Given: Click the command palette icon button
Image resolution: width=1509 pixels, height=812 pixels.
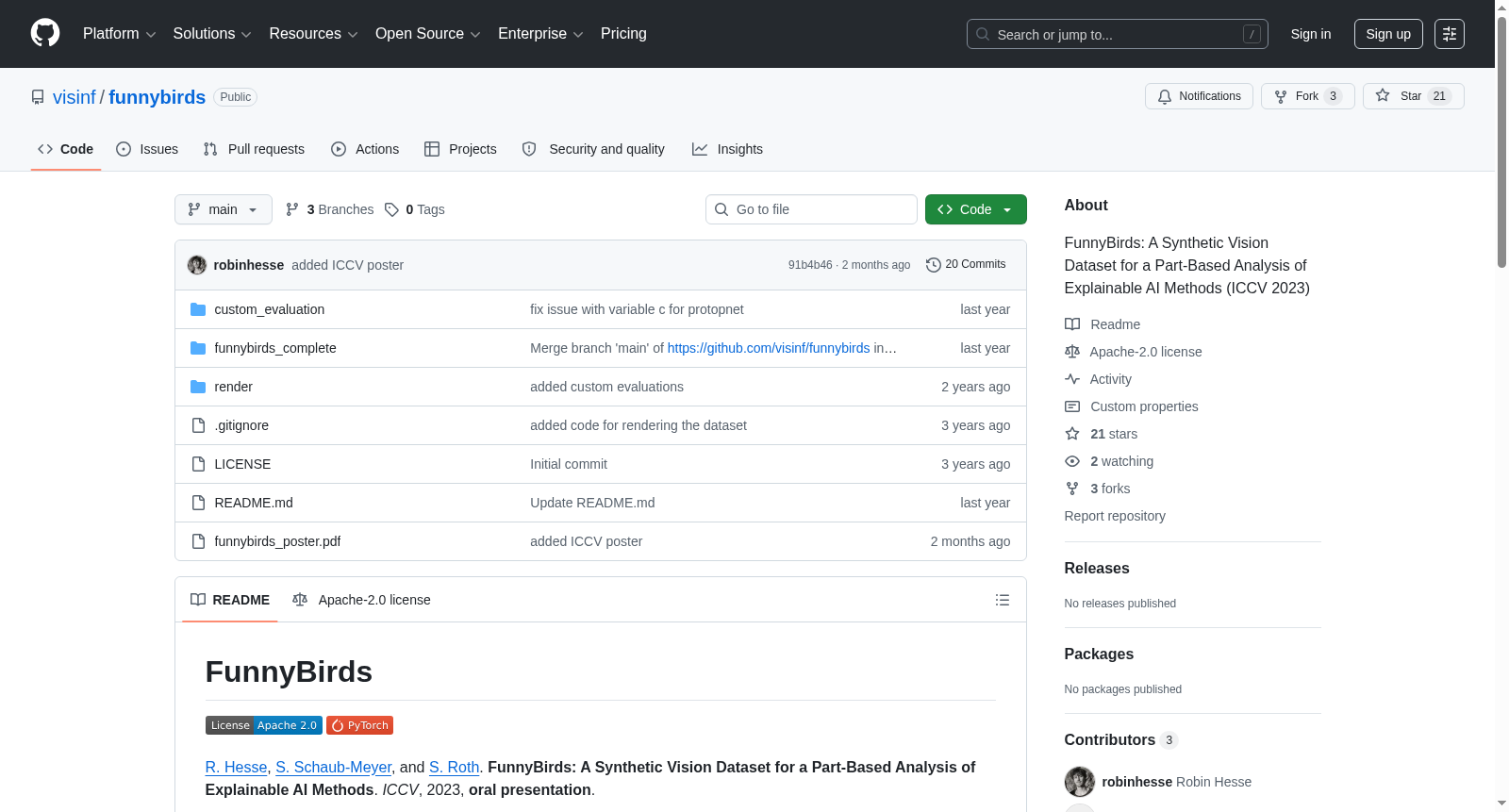Looking at the screenshot, I should 1450,34.
